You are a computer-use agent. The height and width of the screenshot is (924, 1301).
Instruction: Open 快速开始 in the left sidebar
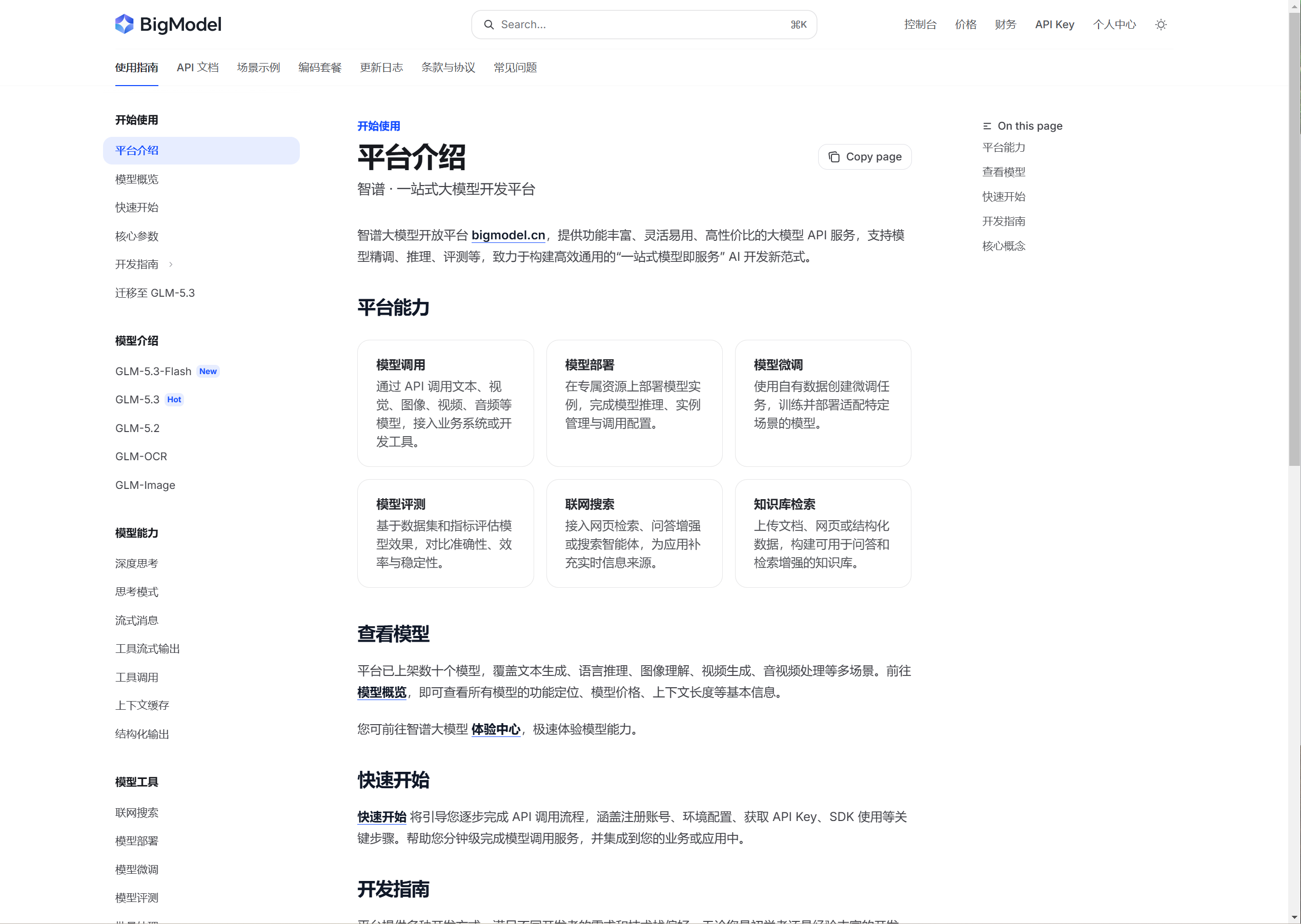(x=136, y=208)
